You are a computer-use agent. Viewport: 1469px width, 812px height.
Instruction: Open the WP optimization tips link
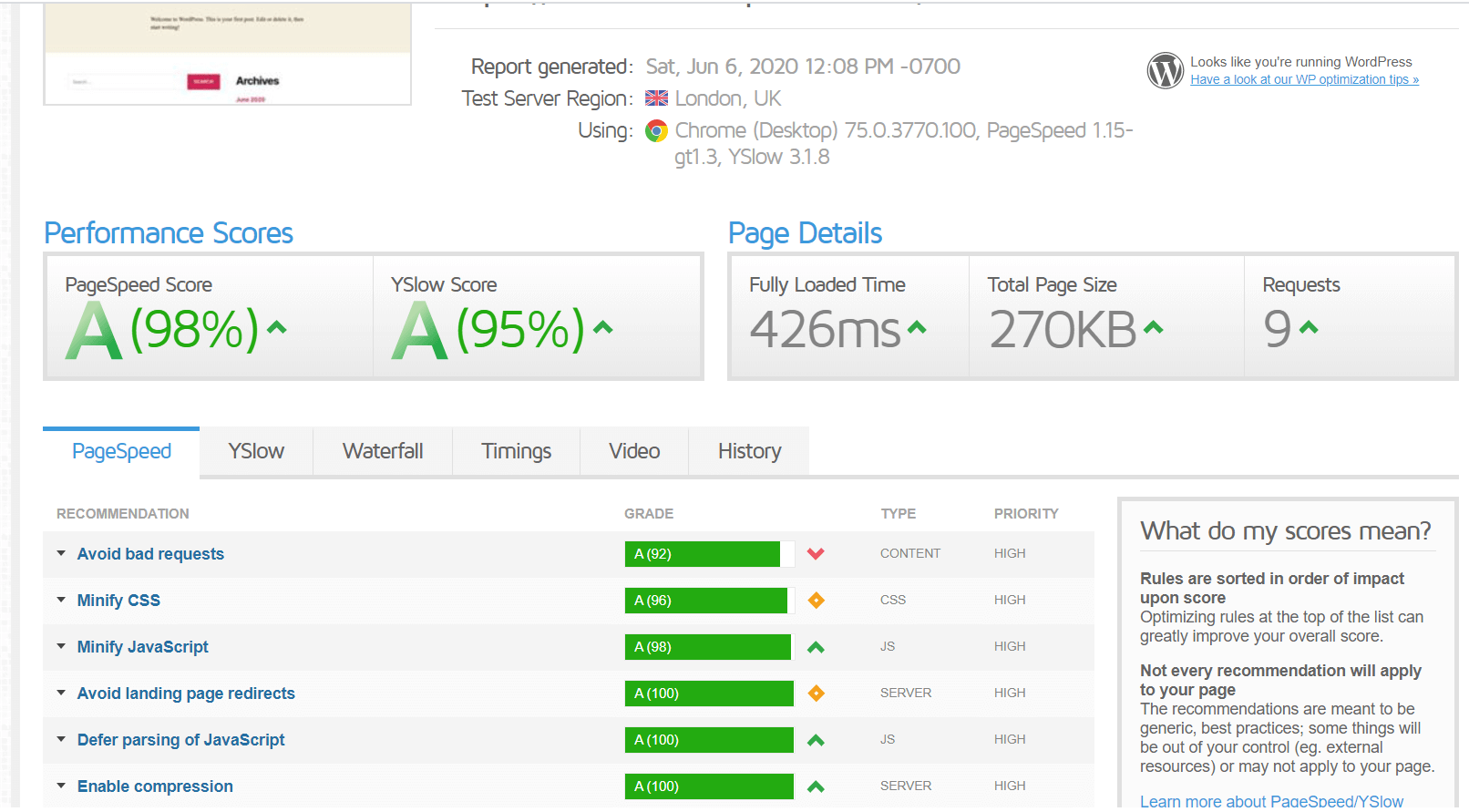click(1304, 80)
